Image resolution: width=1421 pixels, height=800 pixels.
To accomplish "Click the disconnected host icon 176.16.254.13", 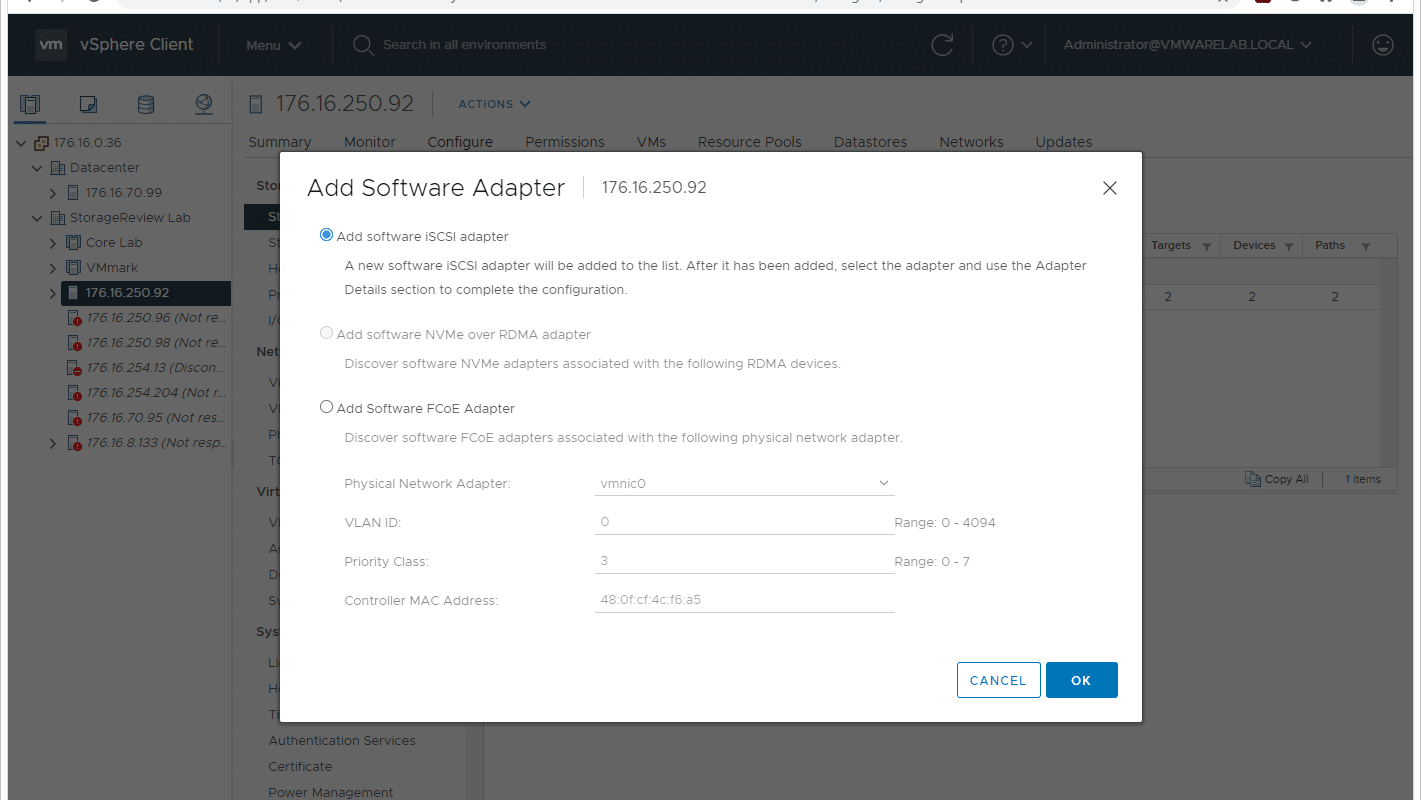I will pyautogui.click(x=74, y=368).
